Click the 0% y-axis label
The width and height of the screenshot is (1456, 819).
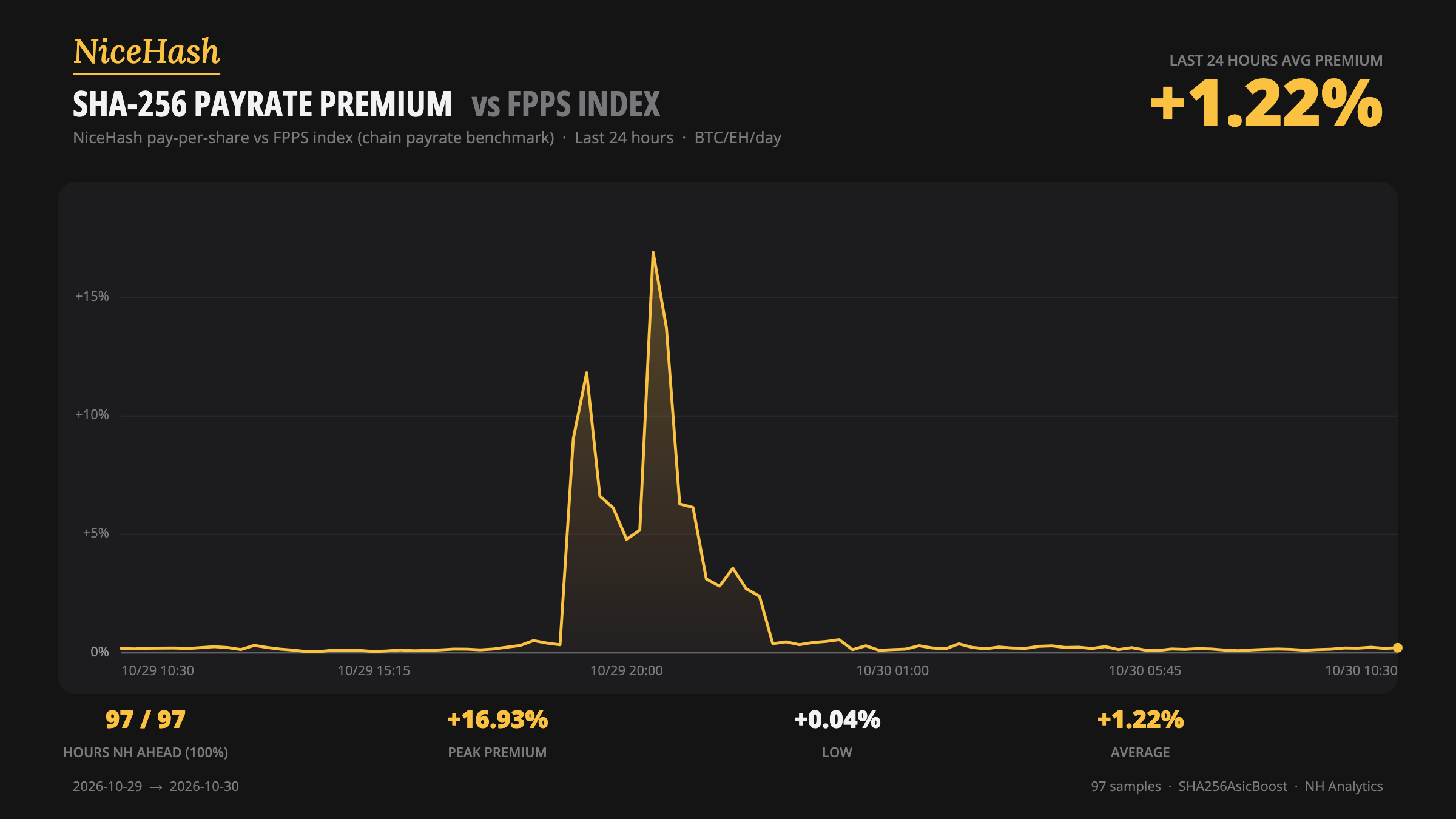click(99, 652)
